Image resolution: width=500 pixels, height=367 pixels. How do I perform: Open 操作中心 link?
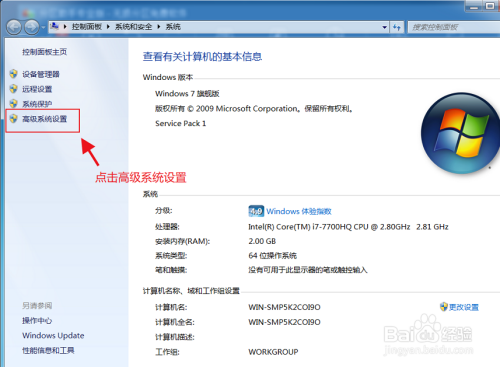pos(37,321)
